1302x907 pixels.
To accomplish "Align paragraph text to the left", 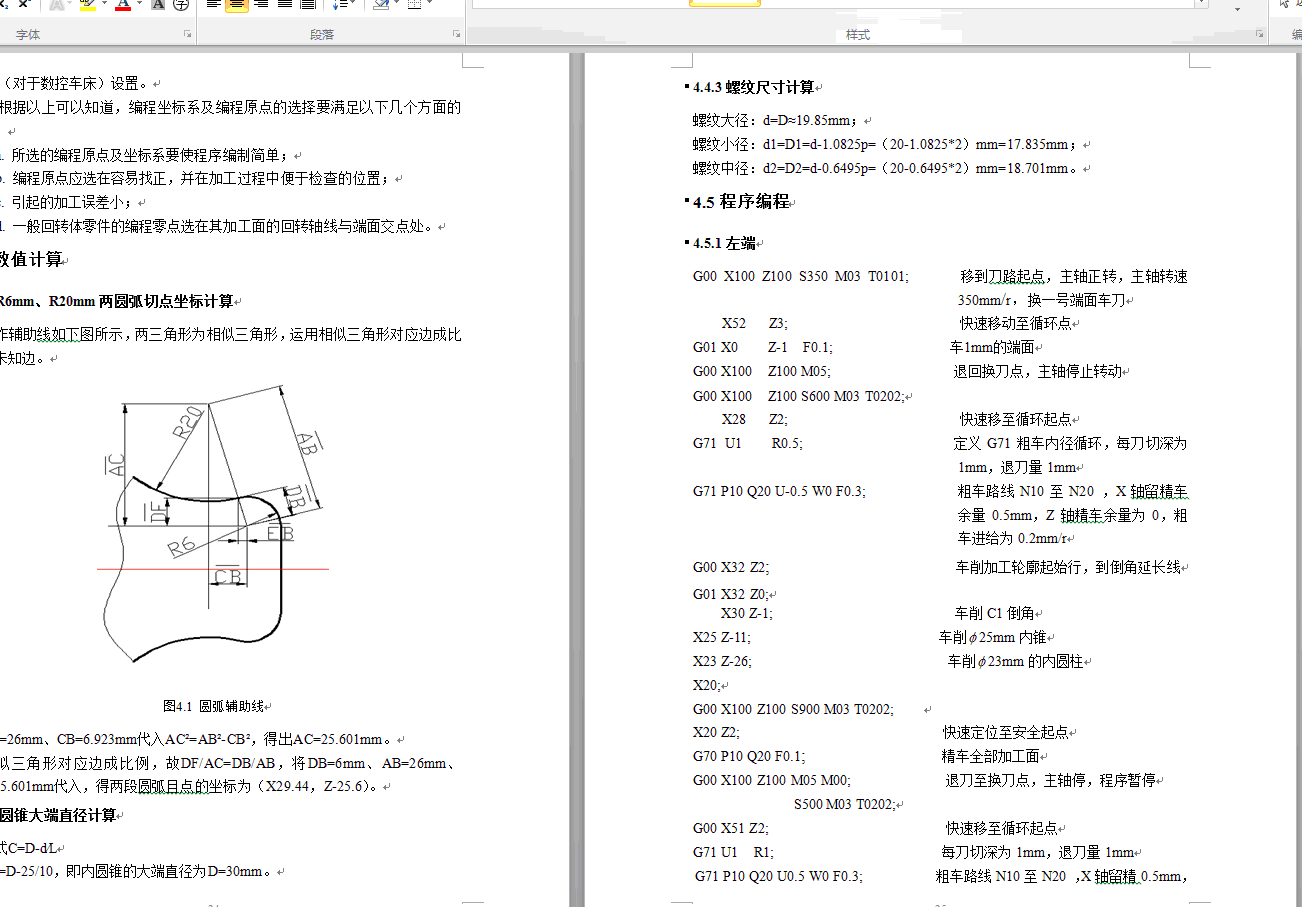I will coord(213,5).
